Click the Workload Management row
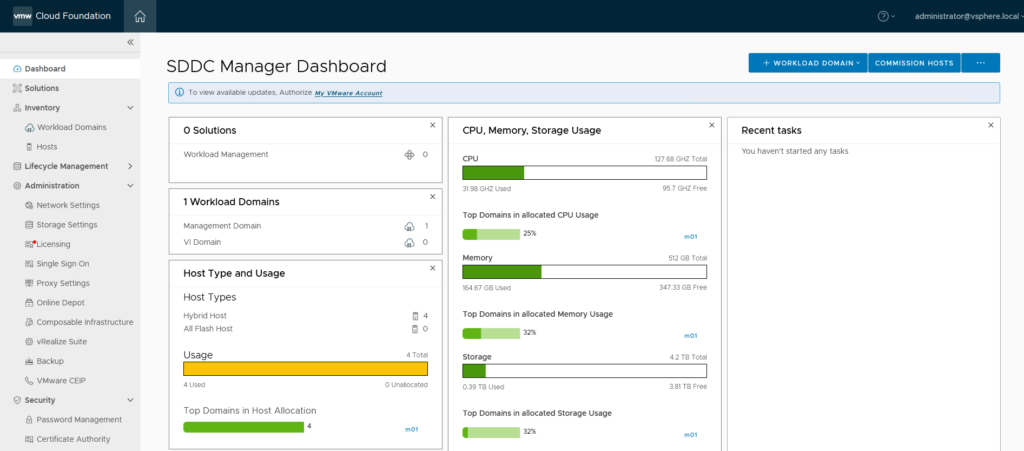The width and height of the screenshot is (1024, 451). coord(306,155)
